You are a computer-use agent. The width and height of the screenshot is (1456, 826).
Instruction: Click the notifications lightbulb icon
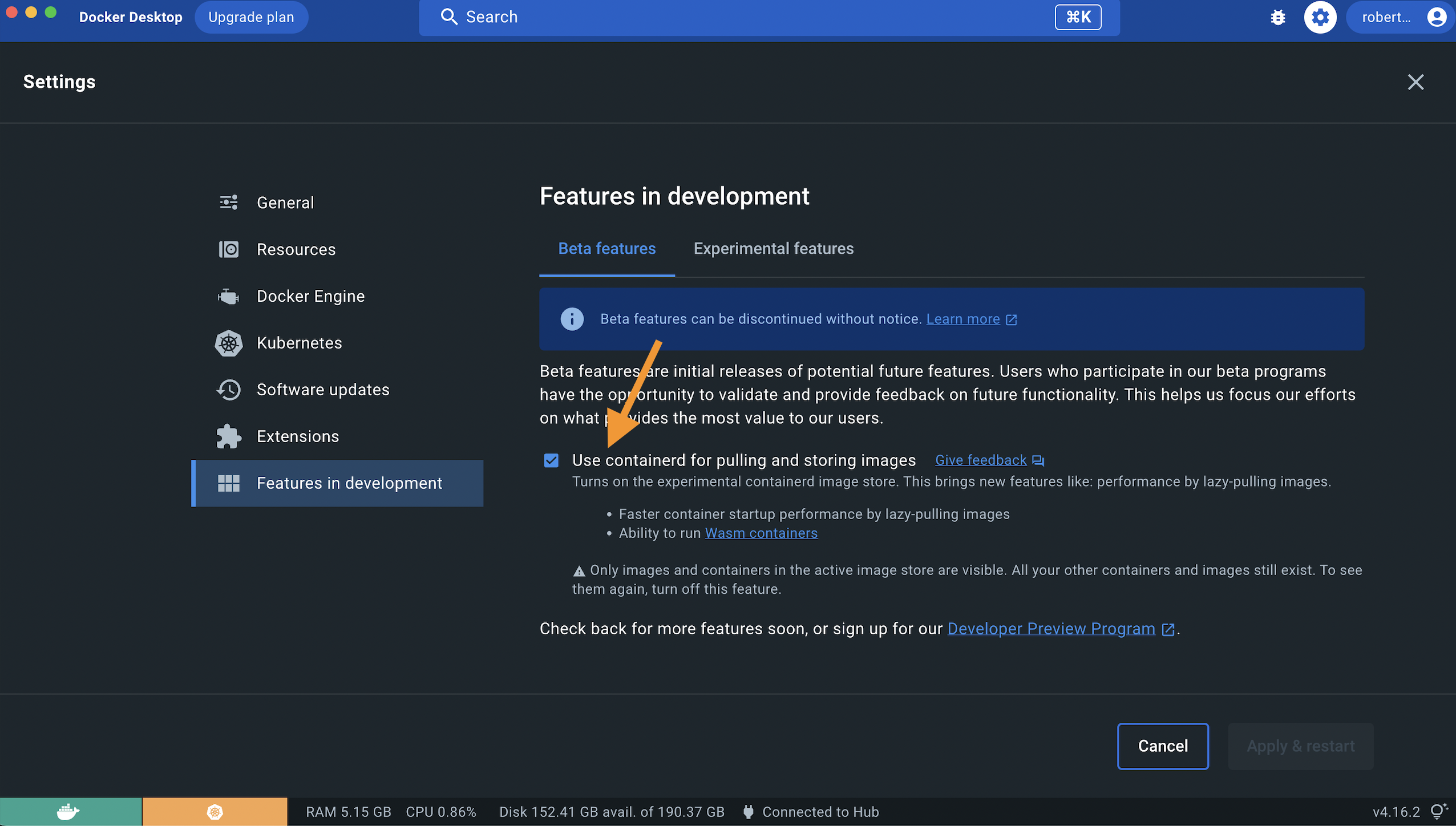[1438, 811]
